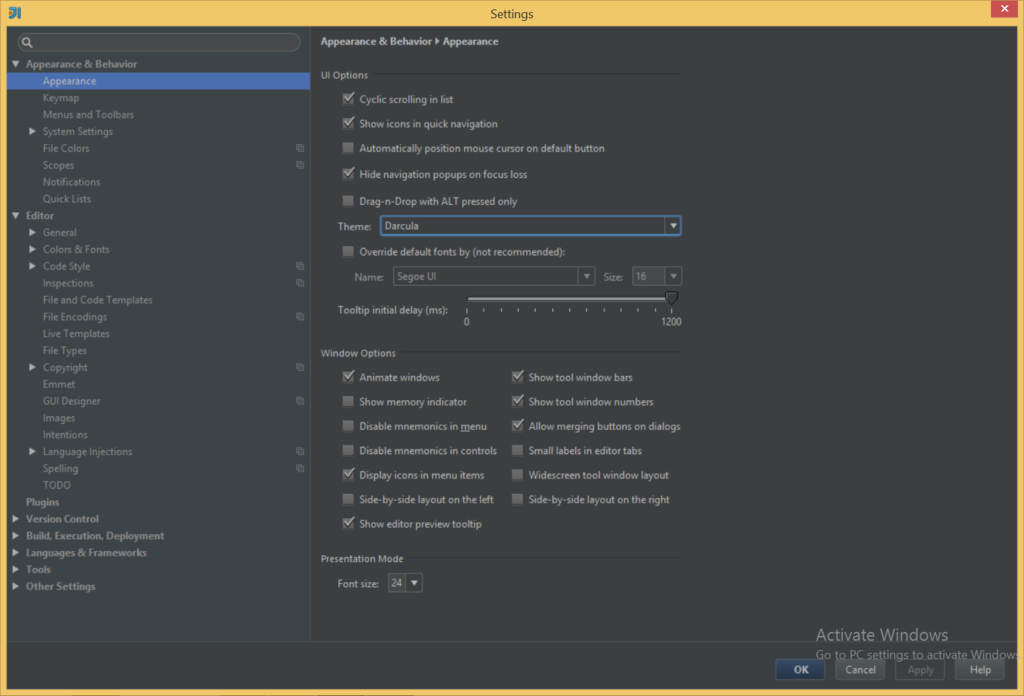Click the share icon beside Spelling
Viewport: 1024px width, 696px height.
pos(299,467)
